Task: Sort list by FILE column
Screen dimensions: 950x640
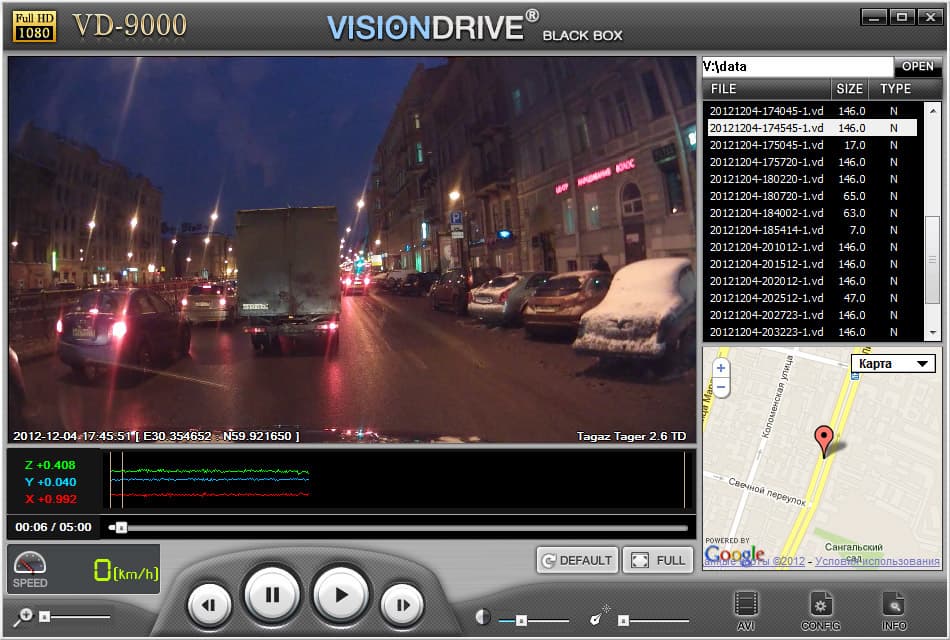Action: [766, 89]
